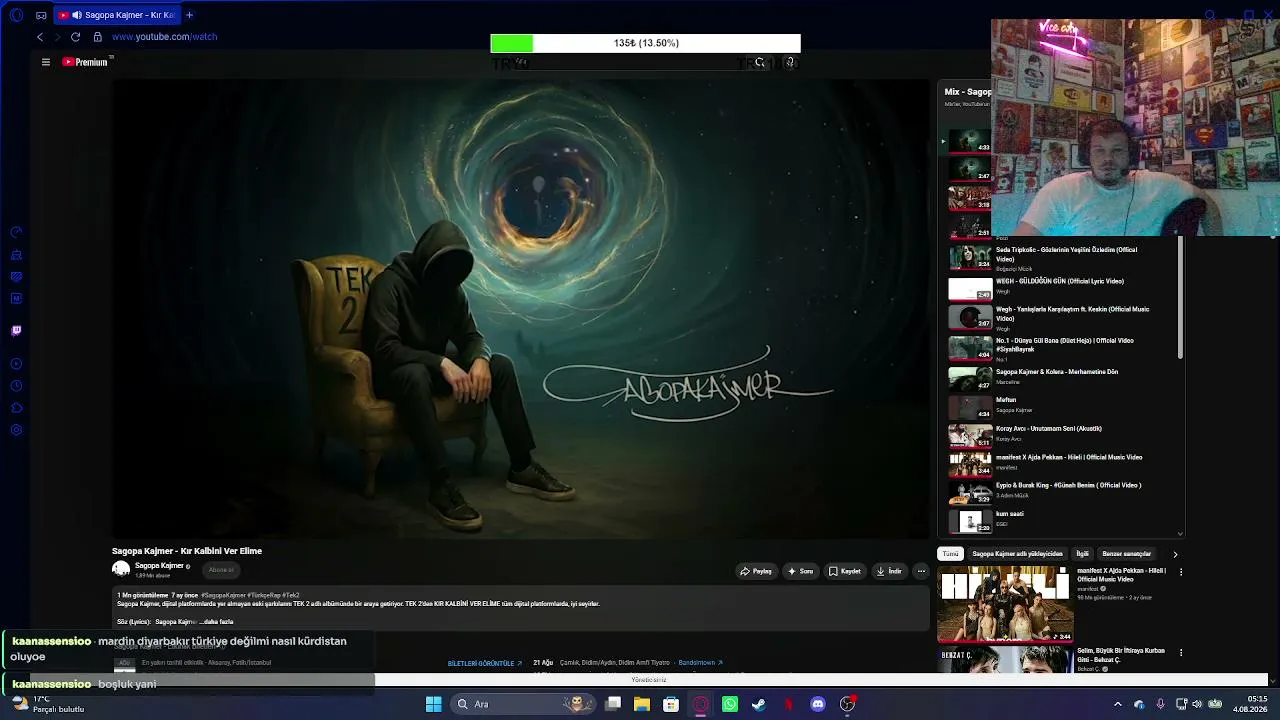Mute the tab via speaker icon

click(77, 15)
